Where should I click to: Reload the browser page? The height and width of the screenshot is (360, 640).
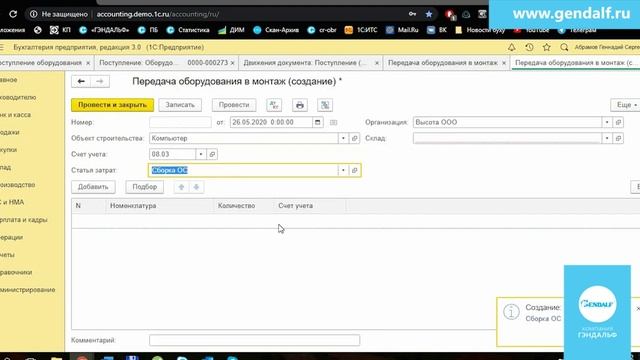[x=13, y=14]
